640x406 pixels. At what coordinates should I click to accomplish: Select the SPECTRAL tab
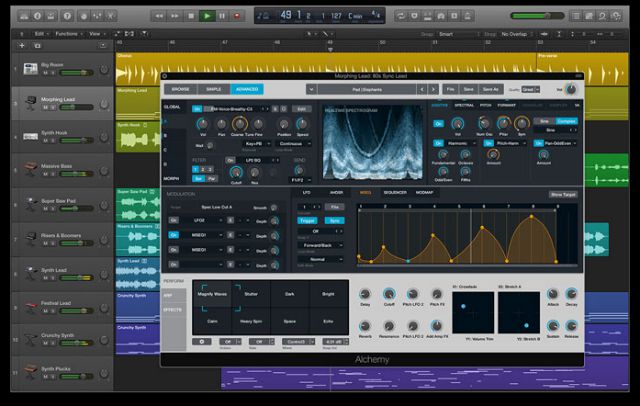464,105
